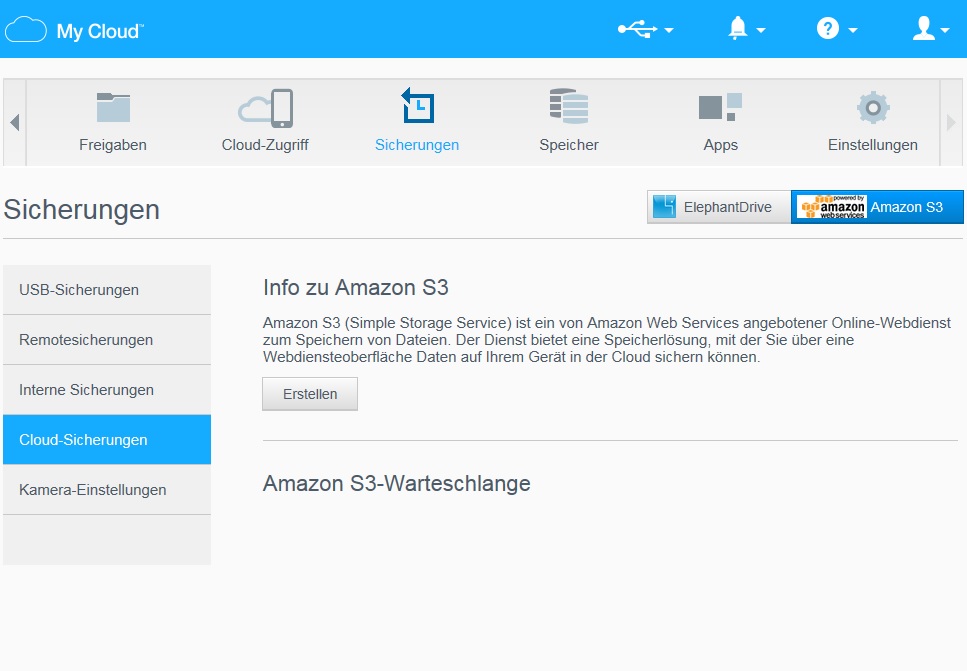967x671 pixels.
Task: Expand the help question mark menu
Action: point(837,29)
